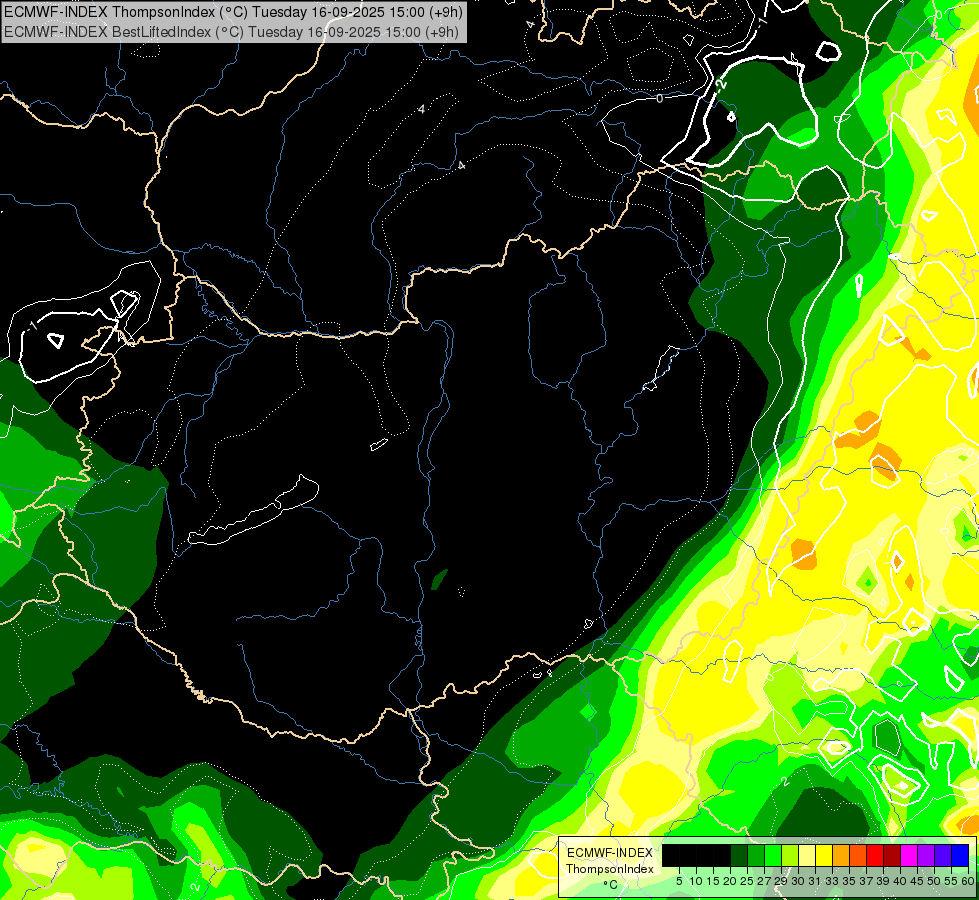This screenshot has width=979, height=900.
Task: Select the orange-red 35–37 legend swatch
Action: tap(858, 855)
